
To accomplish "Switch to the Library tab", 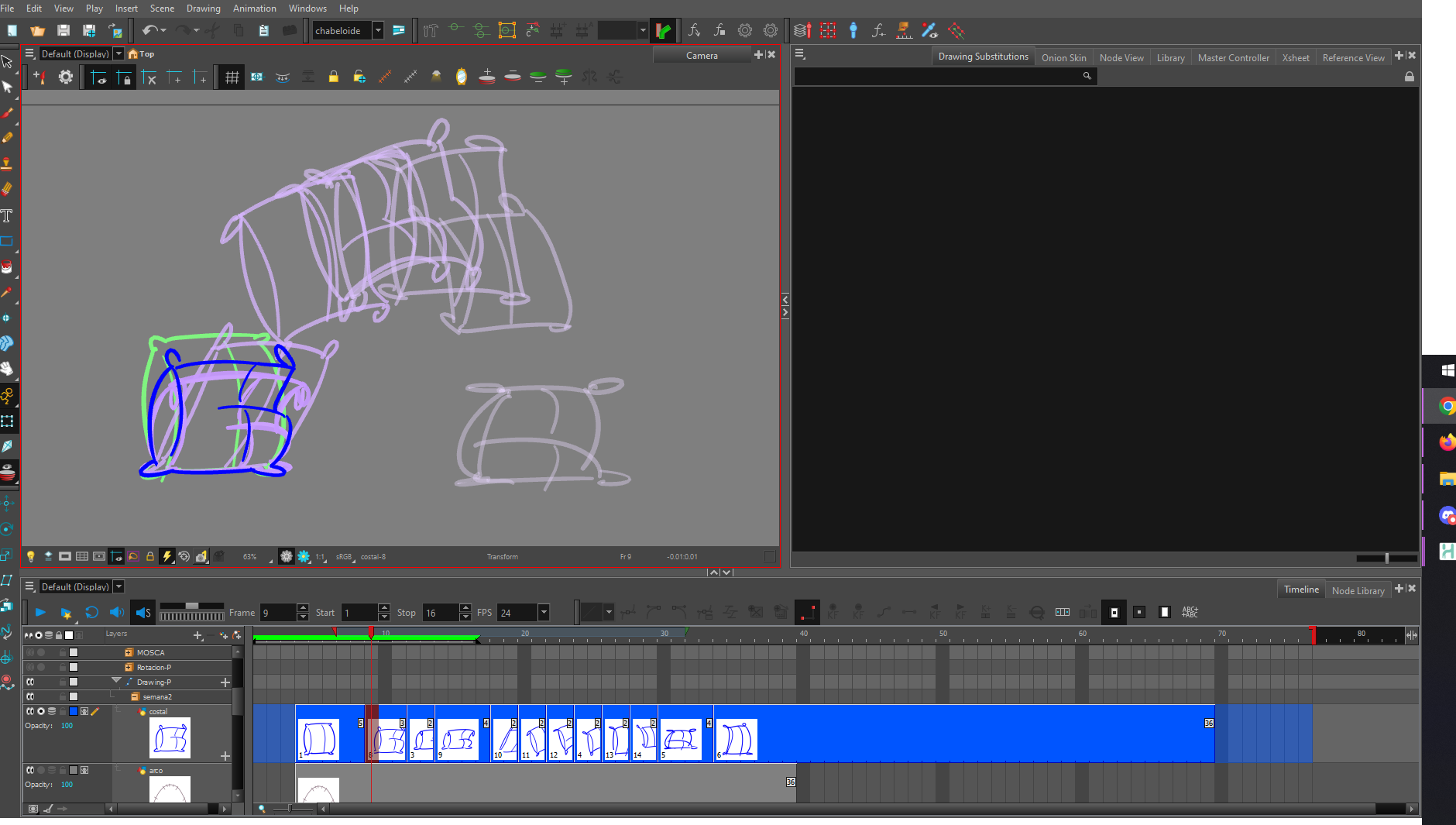I will pos(1170,57).
